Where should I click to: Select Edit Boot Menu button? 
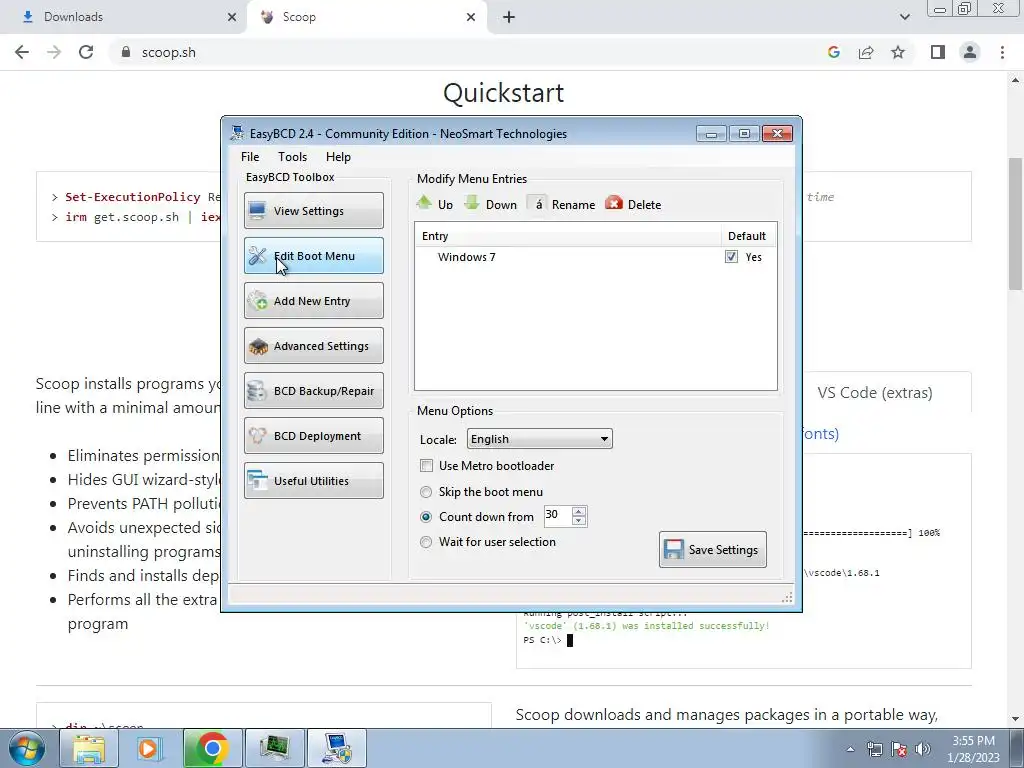coord(313,255)
